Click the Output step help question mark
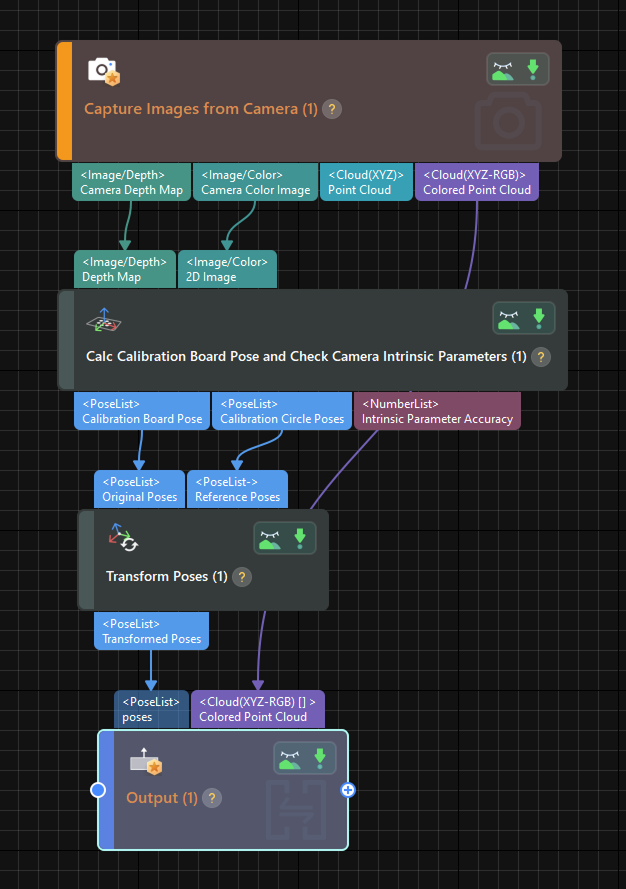 (212, 798)
